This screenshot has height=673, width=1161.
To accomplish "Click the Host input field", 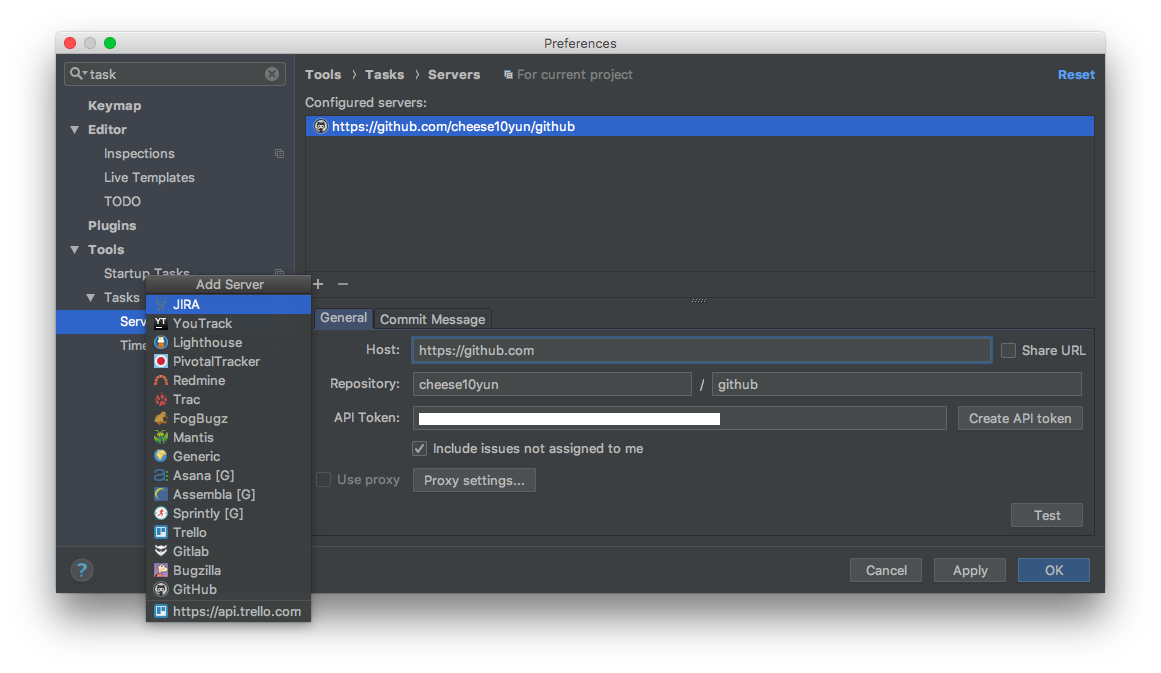I will 701,350.
